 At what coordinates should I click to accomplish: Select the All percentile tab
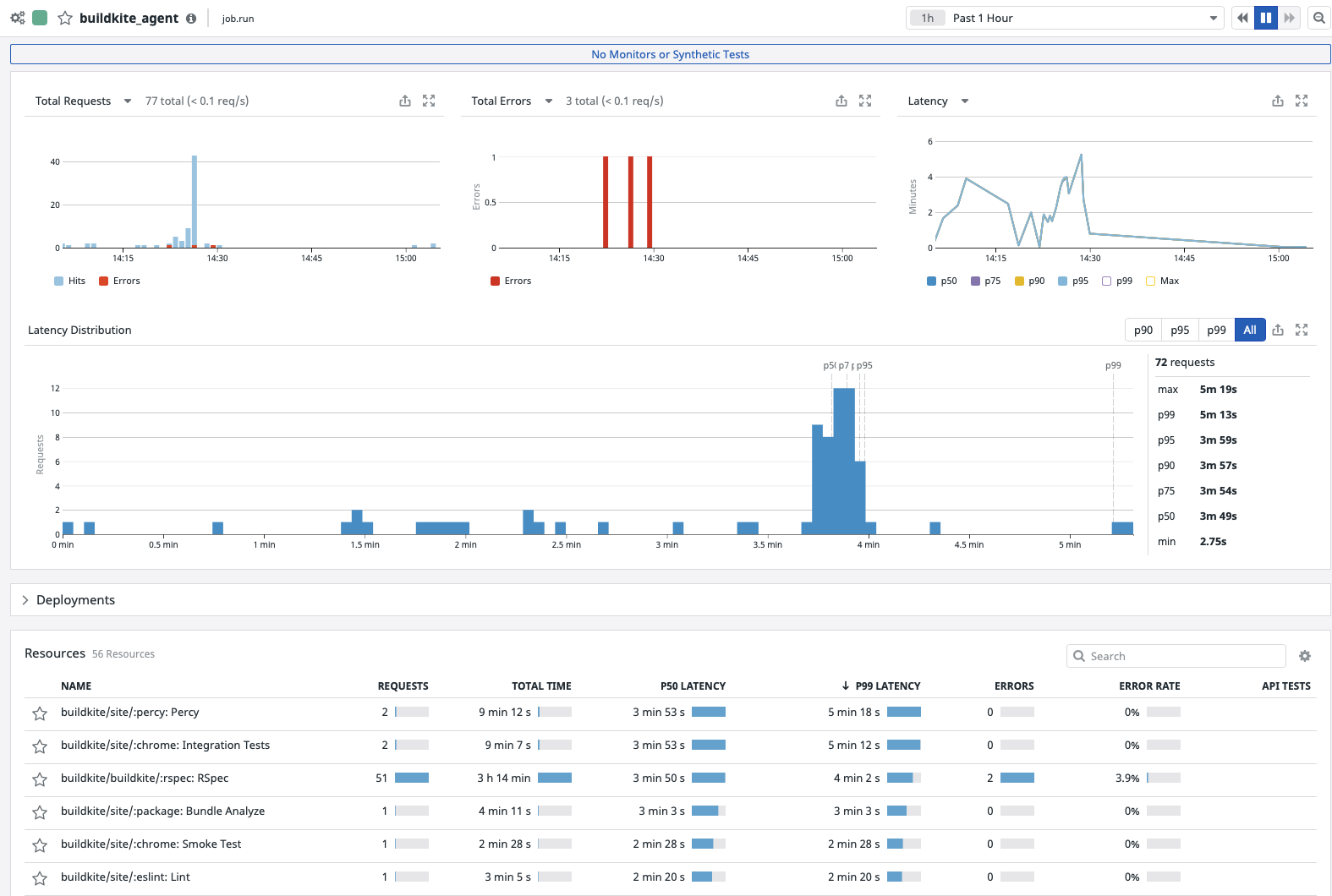(1249, 330)
